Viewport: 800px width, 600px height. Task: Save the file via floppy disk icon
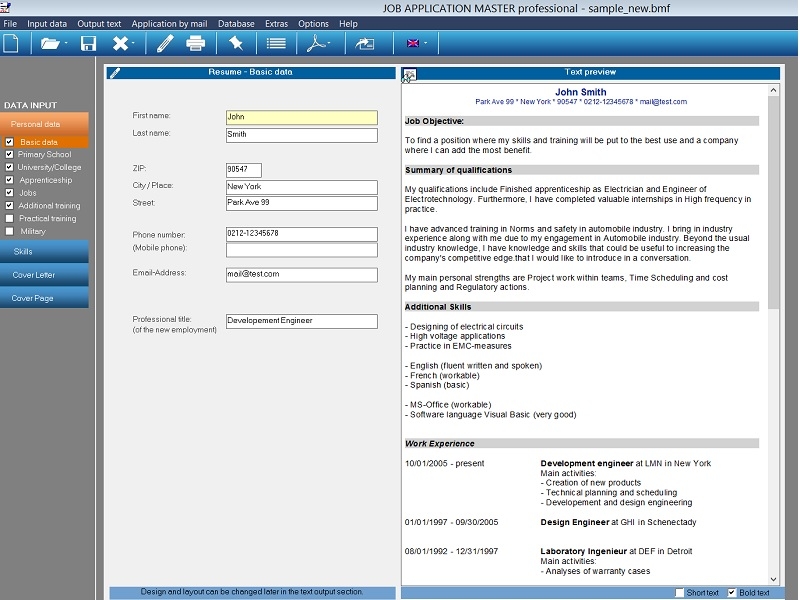(88, 43)
